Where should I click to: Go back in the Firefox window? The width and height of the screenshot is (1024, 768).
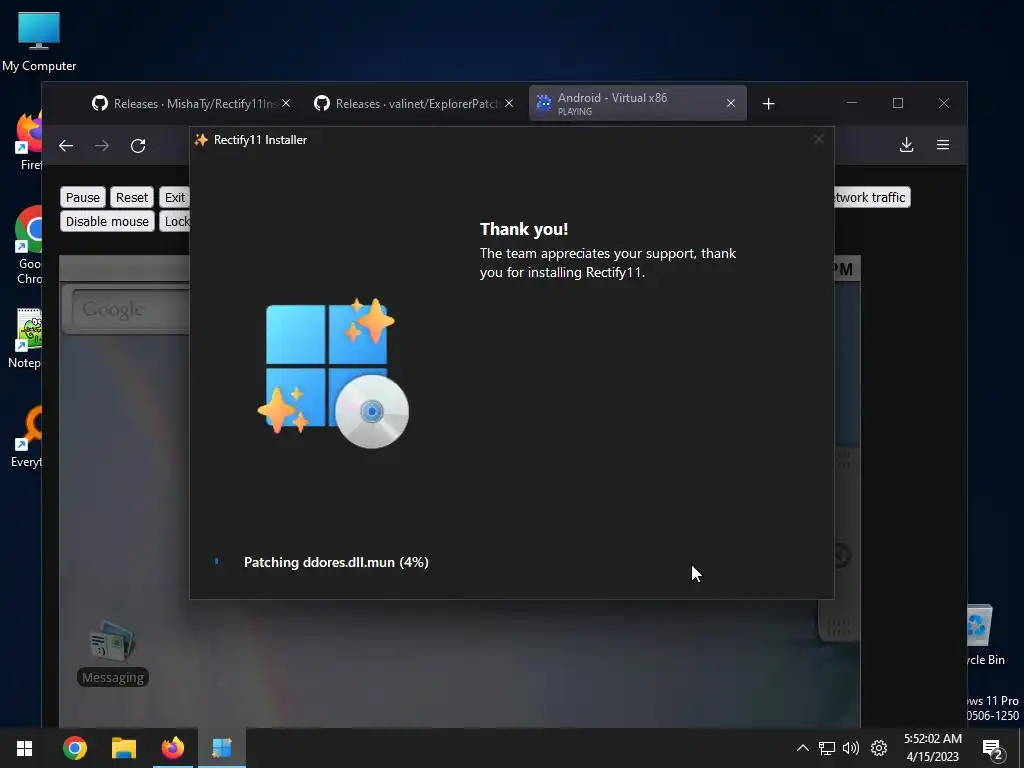(66, 146)
